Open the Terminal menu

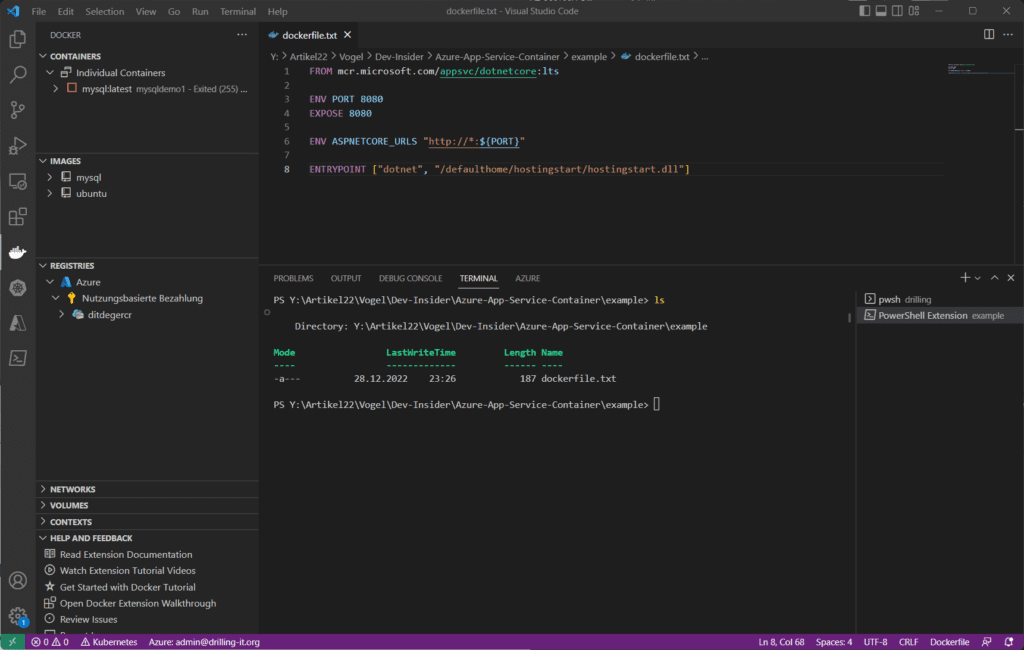coord(238,11)
